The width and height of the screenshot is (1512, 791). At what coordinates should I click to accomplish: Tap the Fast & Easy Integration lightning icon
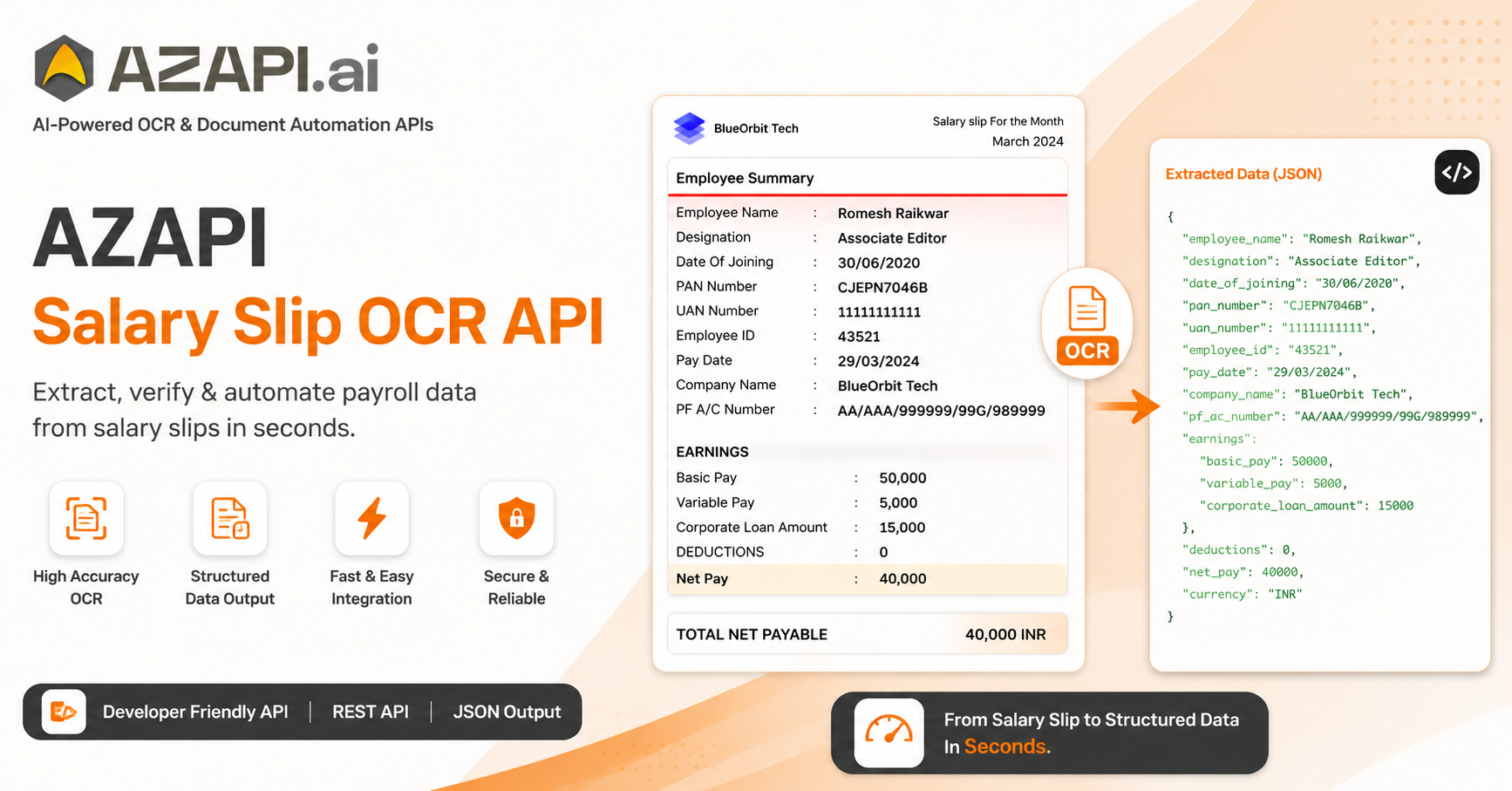click(x=372, y=518)
